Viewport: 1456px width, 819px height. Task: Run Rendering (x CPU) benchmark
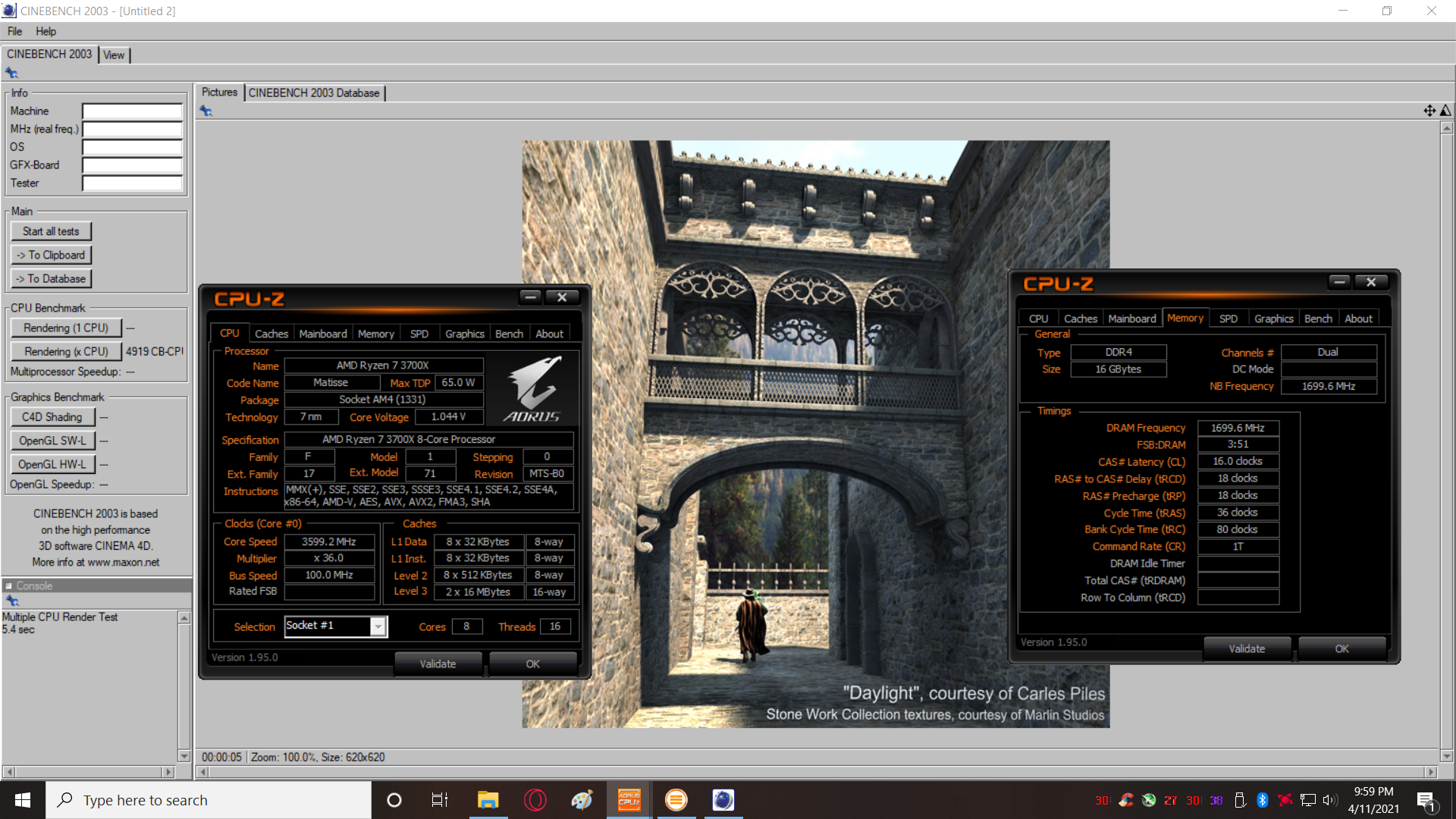pos(66,351)
